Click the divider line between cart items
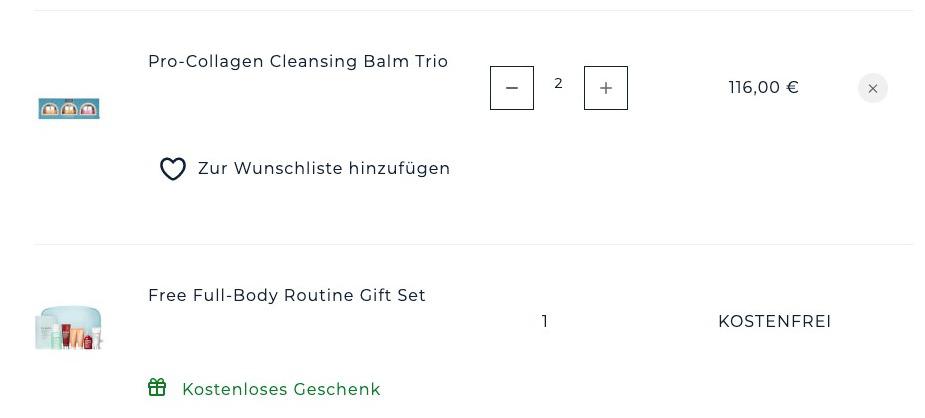Image resolution: width=925 pixels, height=418 pixels. click(x=474, y=244)
